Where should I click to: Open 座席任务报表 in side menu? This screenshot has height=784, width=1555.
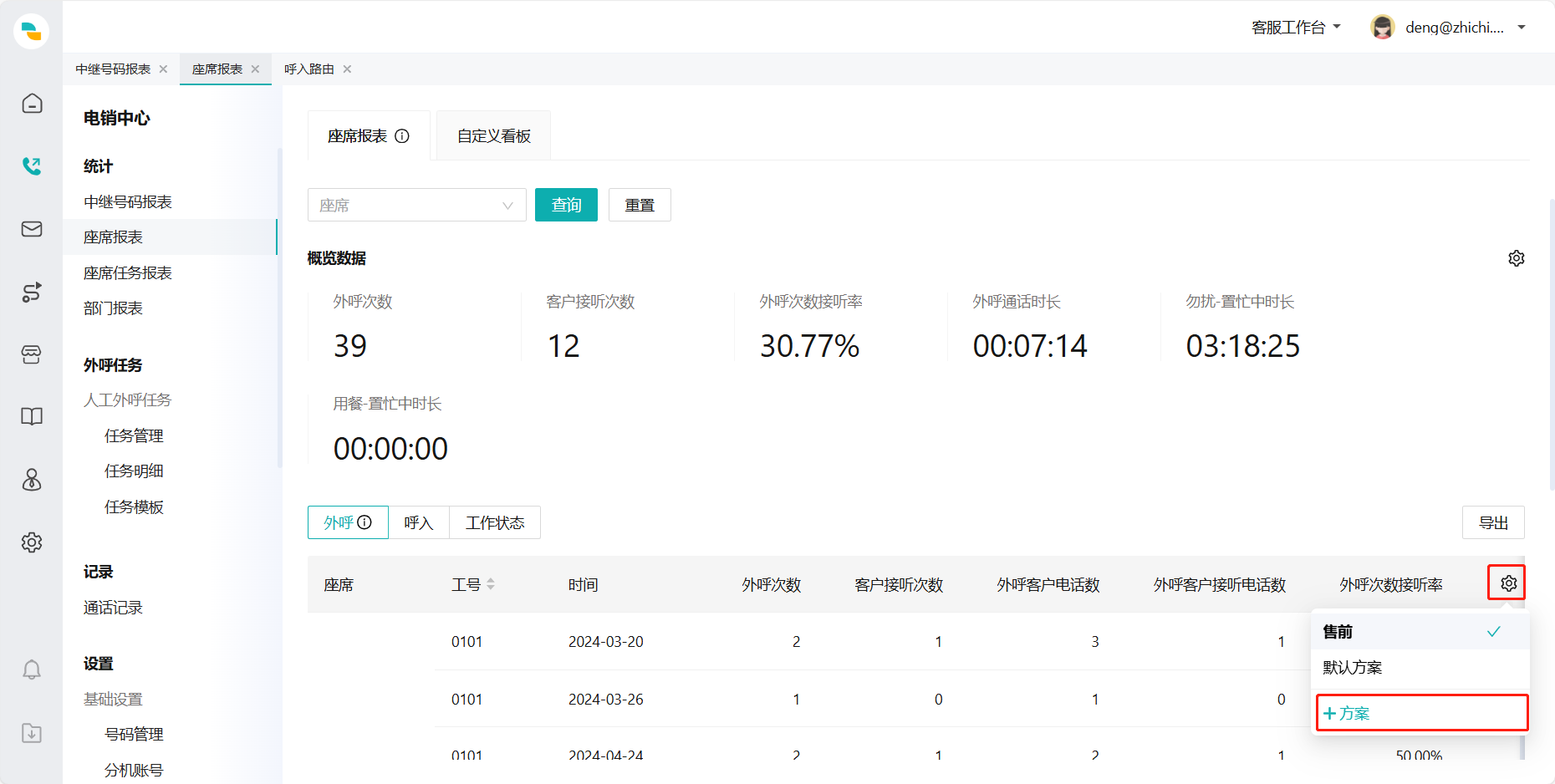click(128, 273)
